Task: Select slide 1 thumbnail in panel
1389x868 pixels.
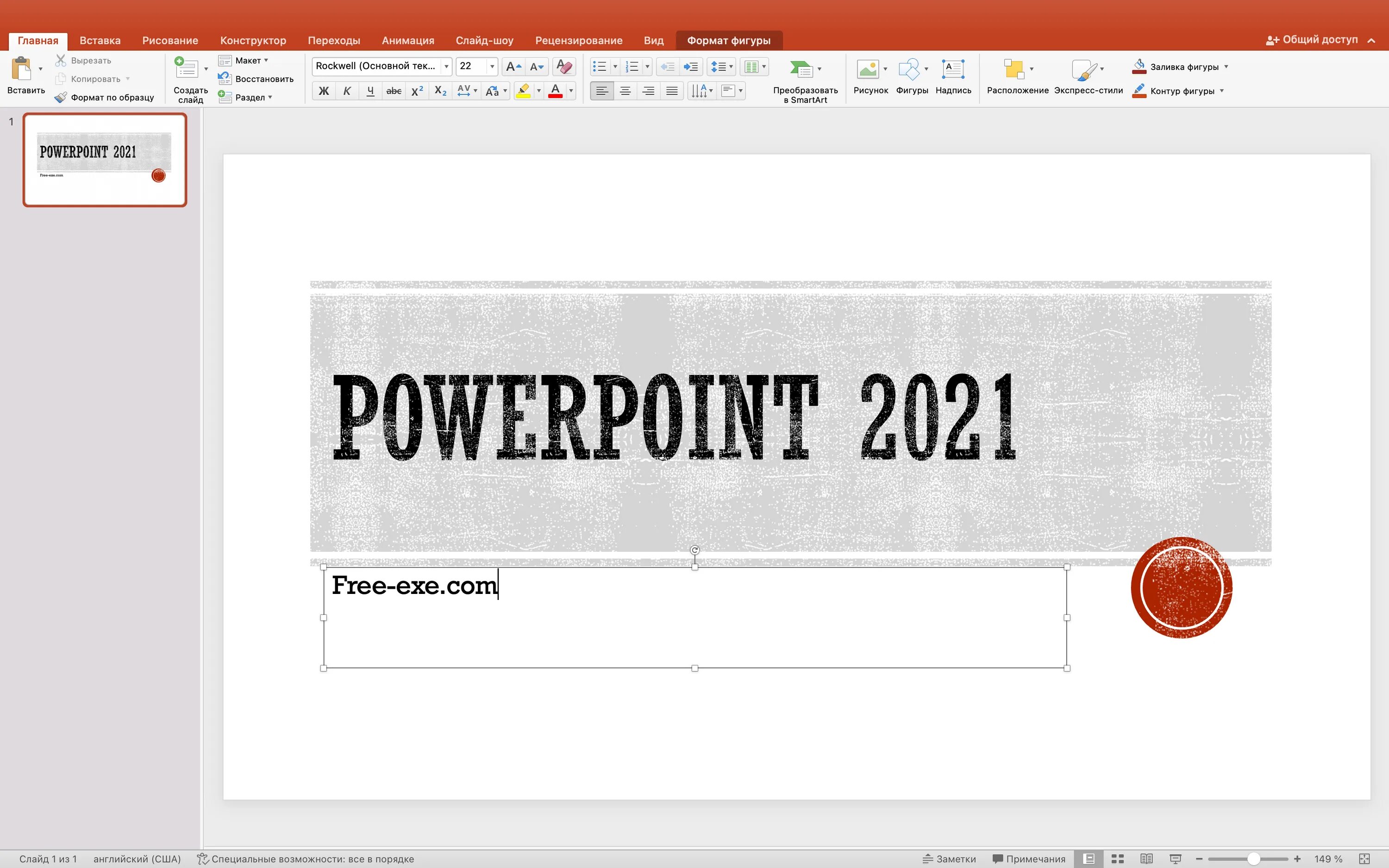Action: point(105,160)
